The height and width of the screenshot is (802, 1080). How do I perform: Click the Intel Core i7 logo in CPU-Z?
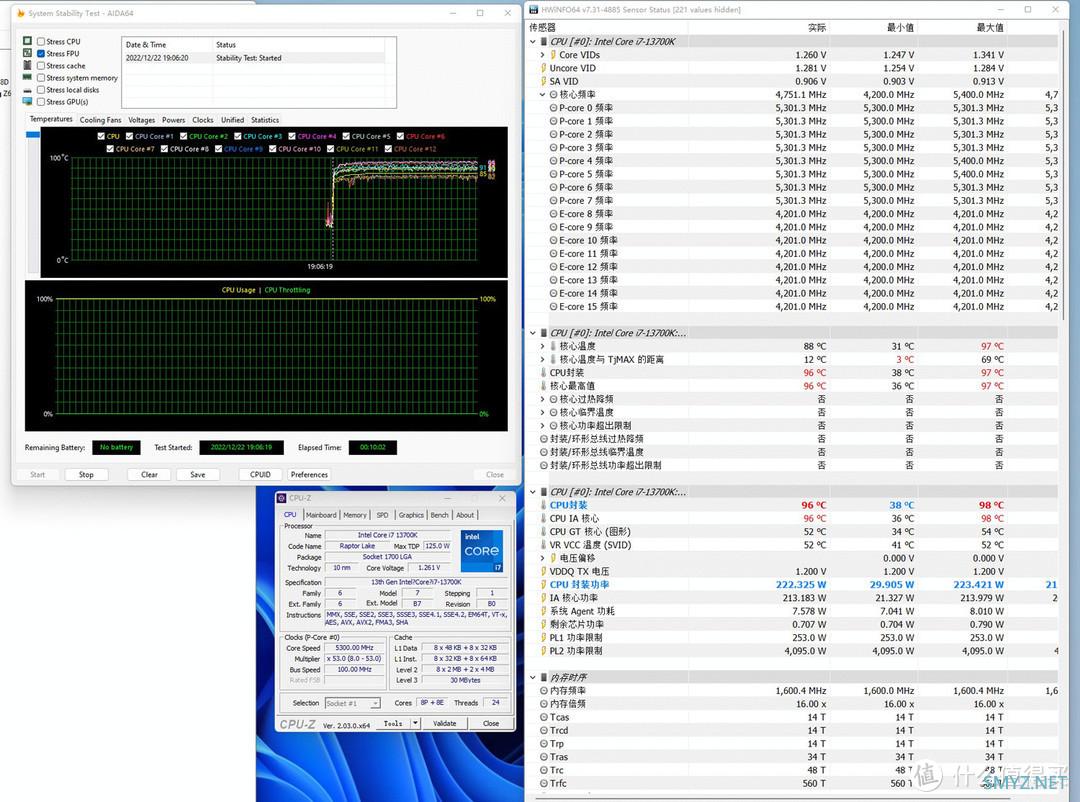[481, 551]
